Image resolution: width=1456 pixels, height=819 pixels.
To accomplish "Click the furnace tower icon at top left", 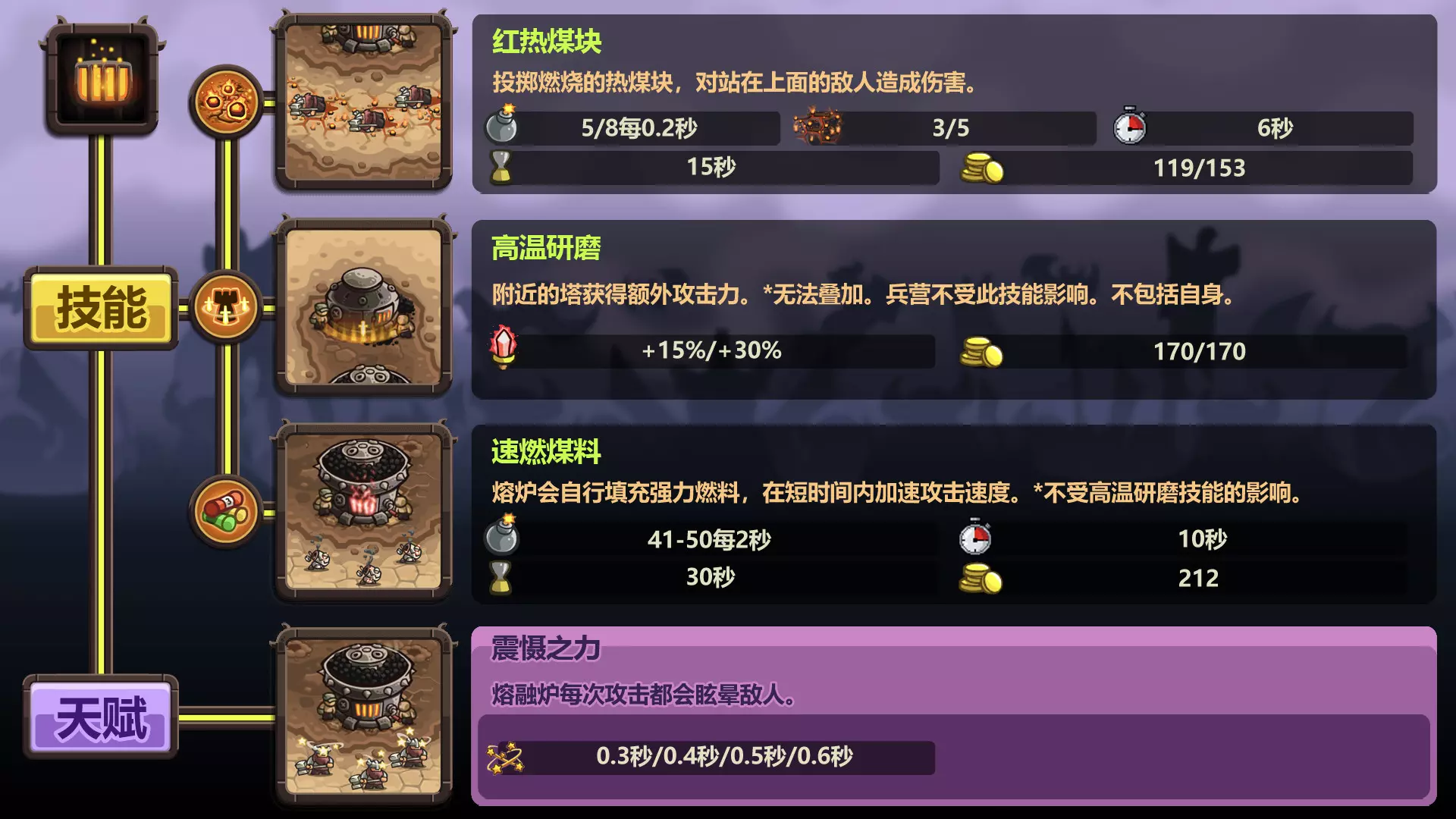I will pos(102,80).
